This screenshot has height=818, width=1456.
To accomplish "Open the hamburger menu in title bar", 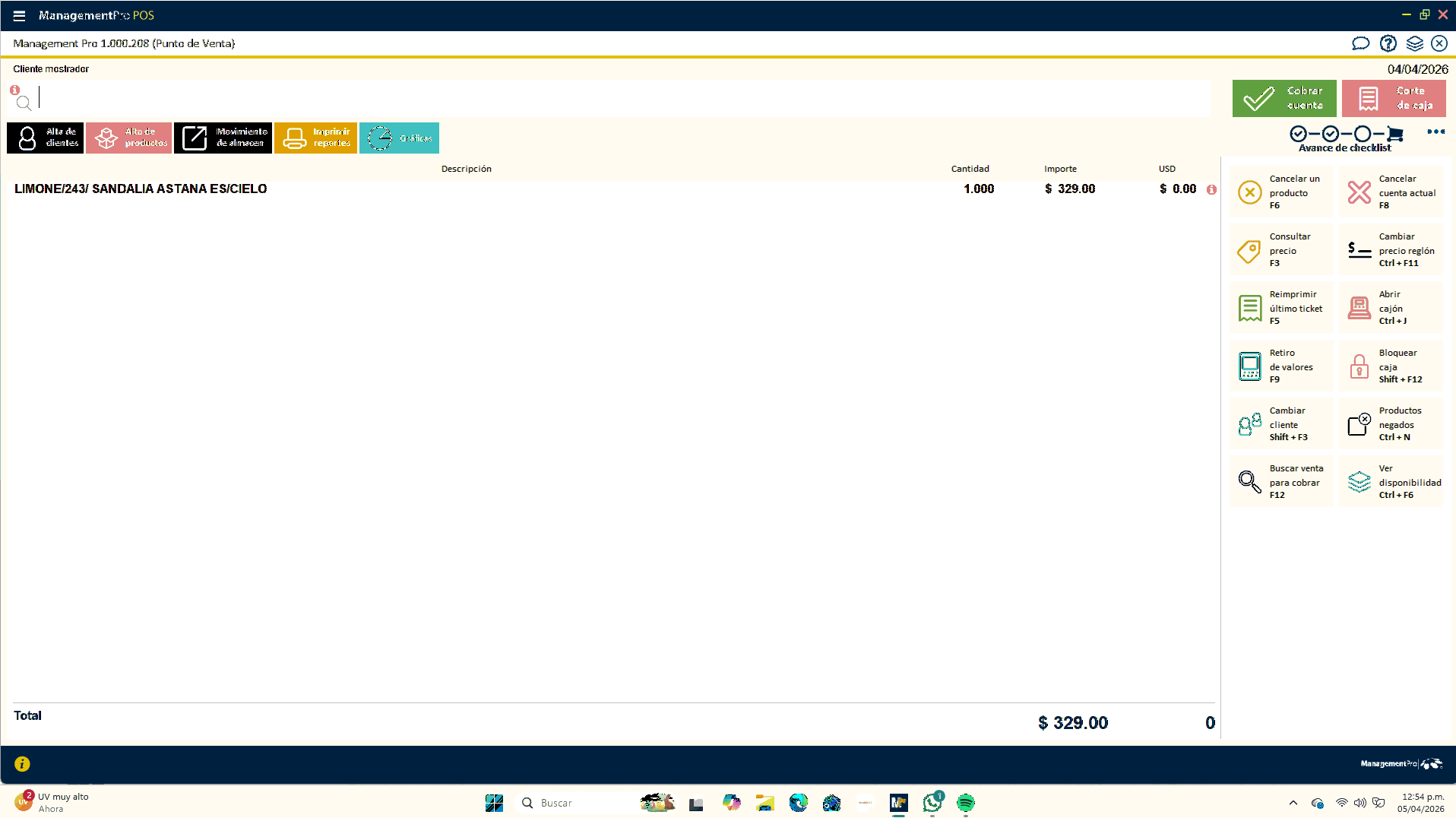I will [x=19, y=15].
